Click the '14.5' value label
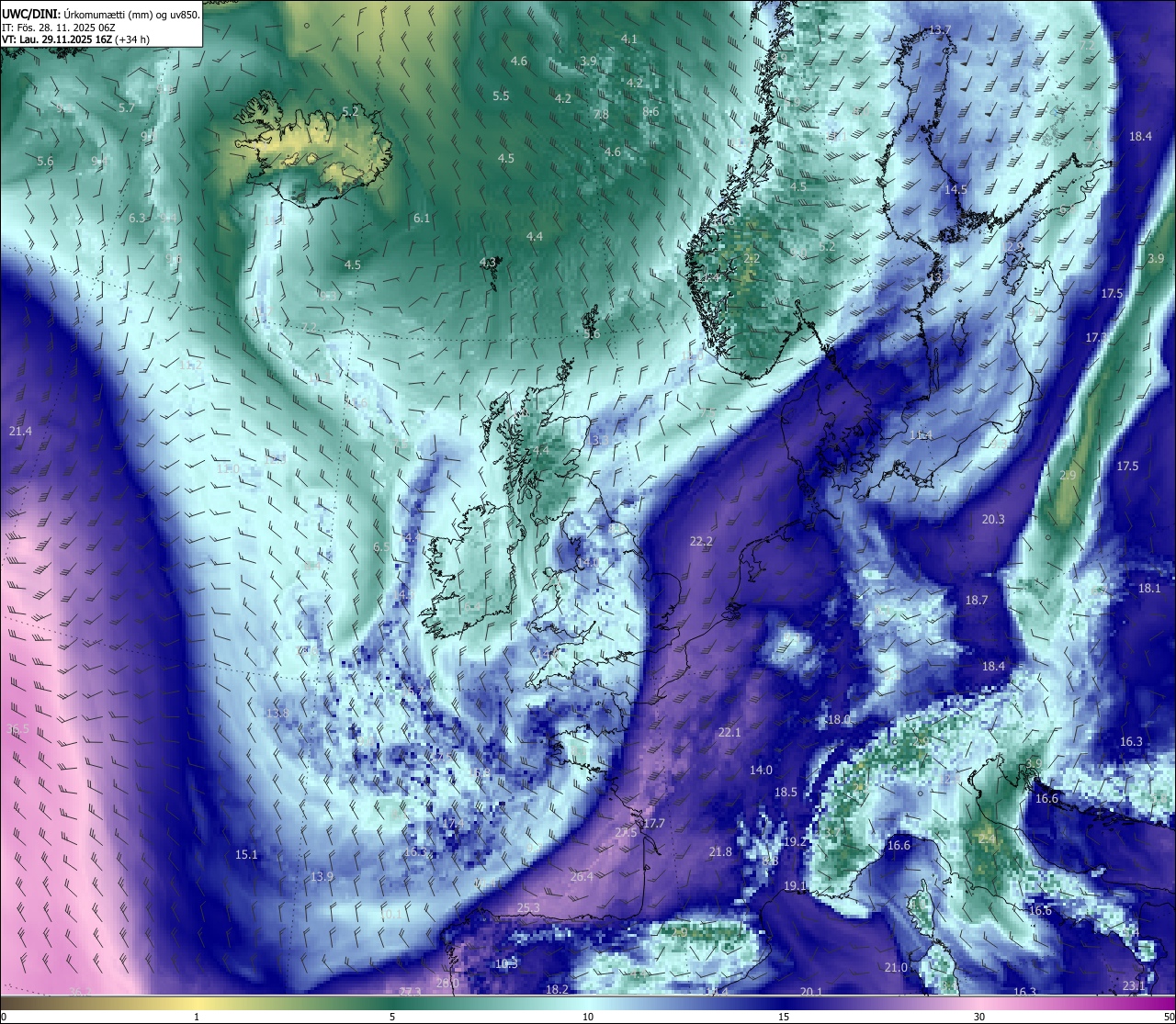This screenshot has height=1024, width=1176. pyautogui.click(x=956, y=189)
